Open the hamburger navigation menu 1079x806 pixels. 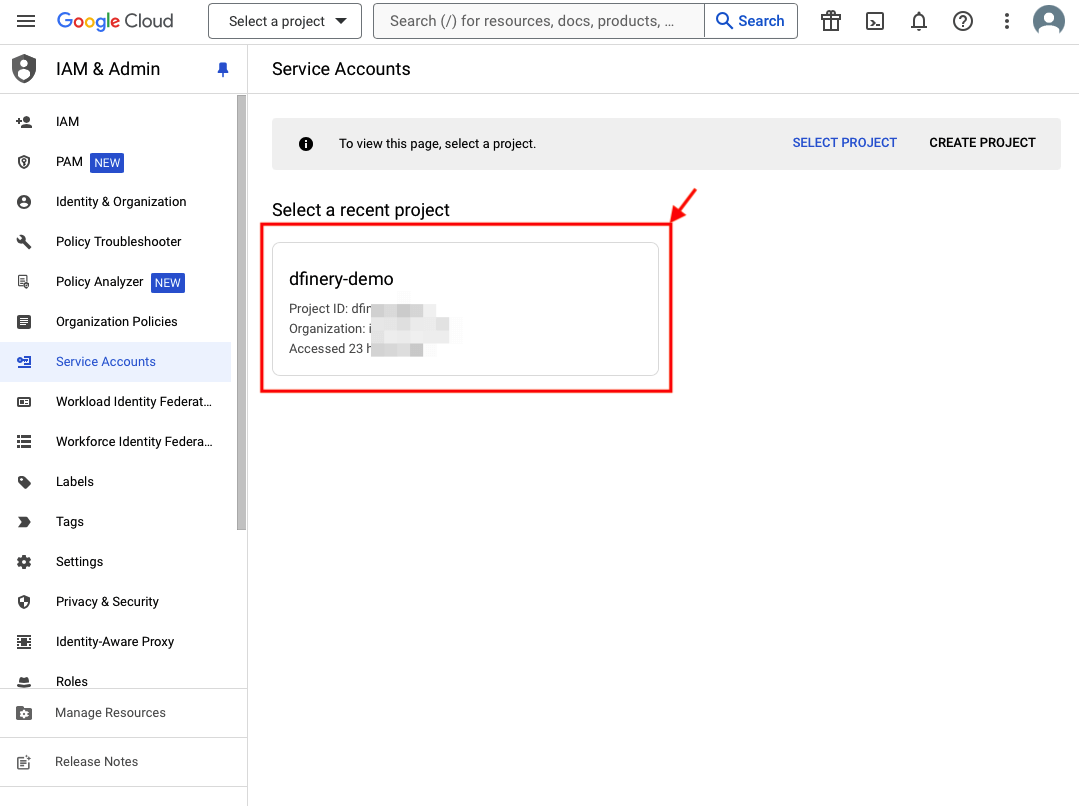[x=26, y=21]
